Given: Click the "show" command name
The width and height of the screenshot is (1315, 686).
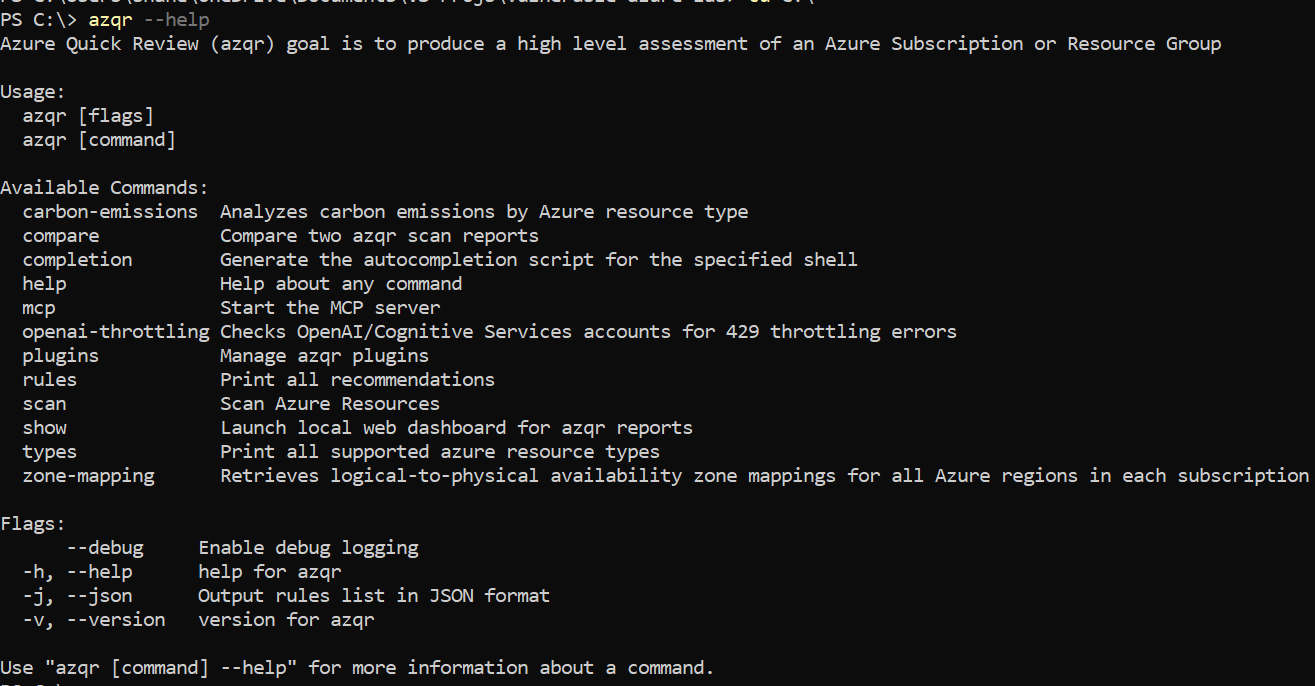Looking at the screenshot, I should point(44,428).
